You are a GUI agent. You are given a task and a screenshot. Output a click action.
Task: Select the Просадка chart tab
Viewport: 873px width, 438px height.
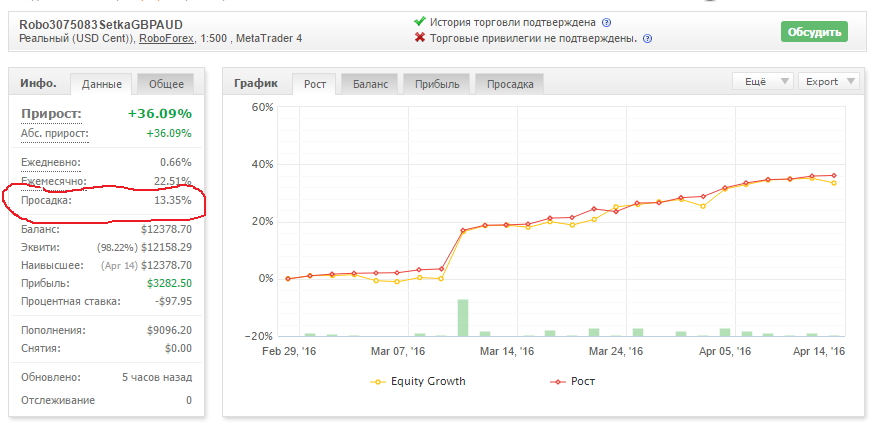(x=510, y=84)
